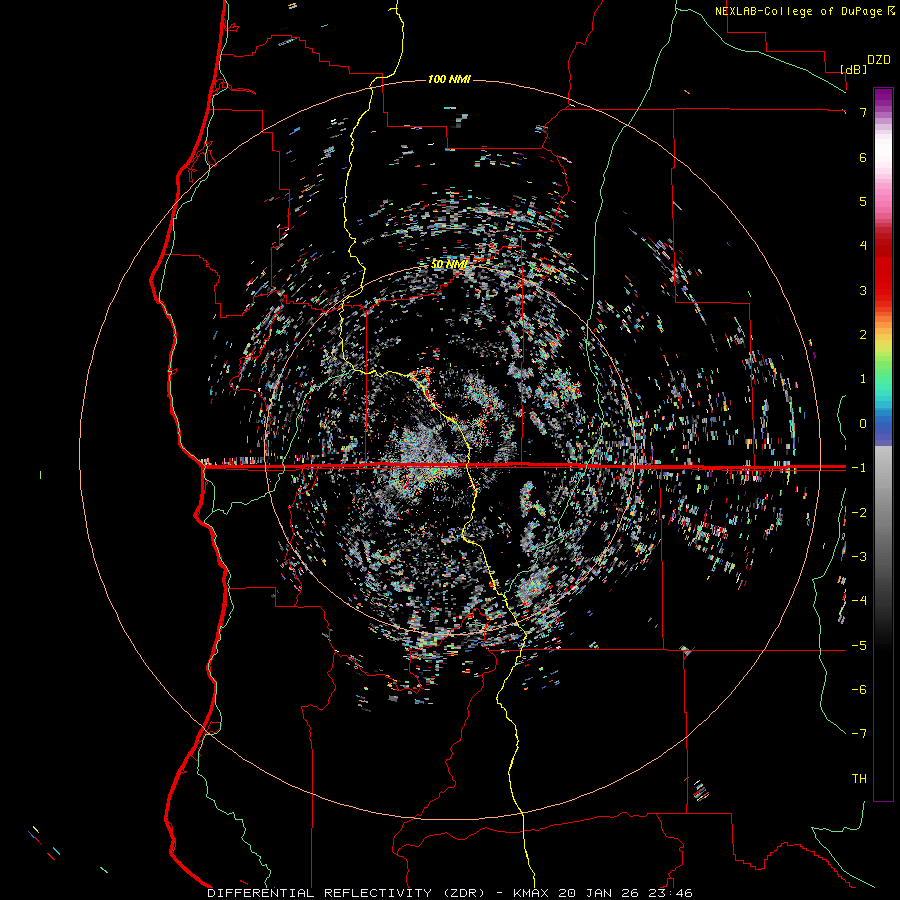Click the DIFFERENTIAL REFLECTIVITY (ZDR) caption text
This screenshot has height=900, width=900.
354,893
